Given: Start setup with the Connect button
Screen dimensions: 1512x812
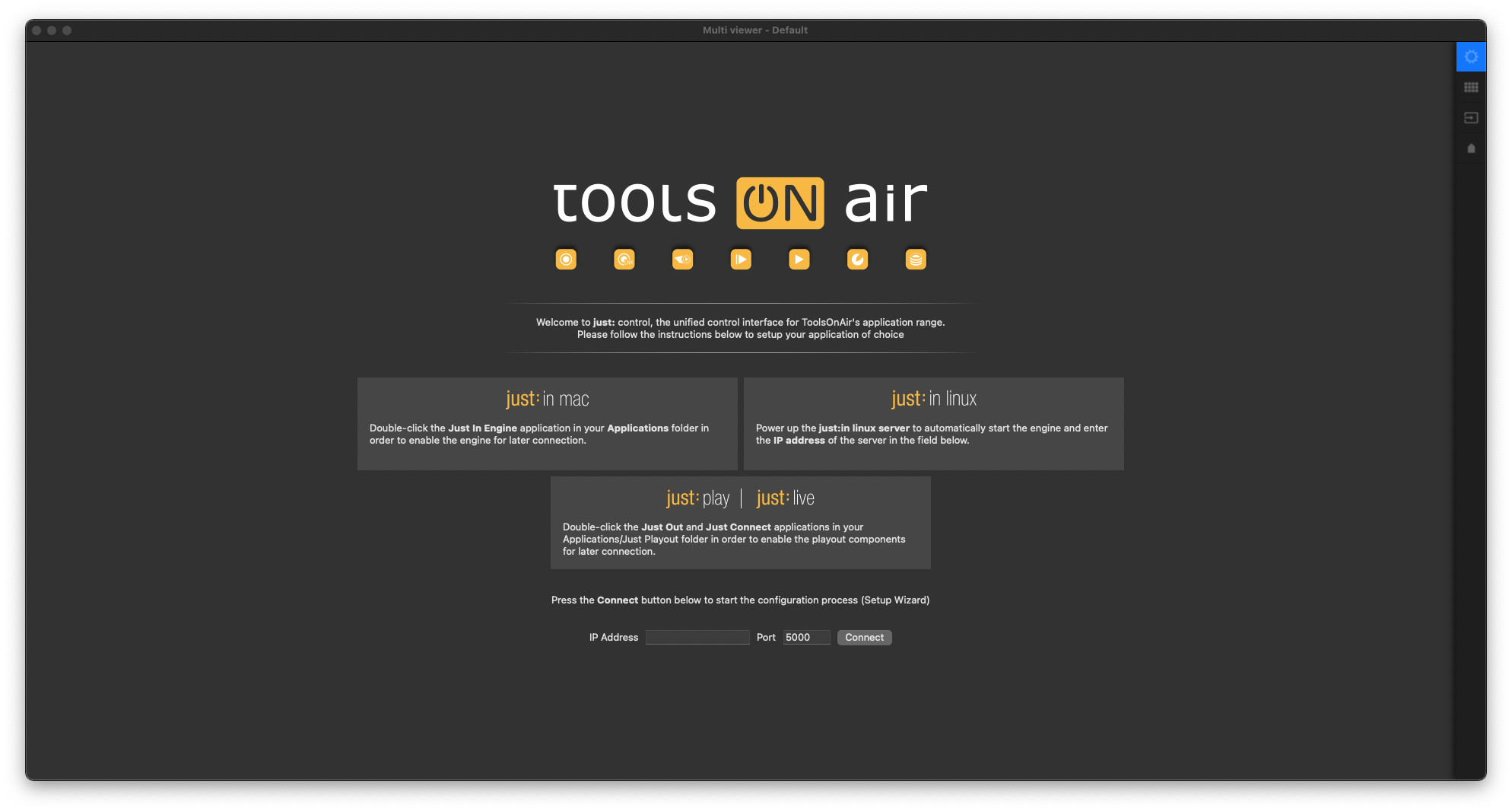Looking at the screenshot, I should point(864,638).
